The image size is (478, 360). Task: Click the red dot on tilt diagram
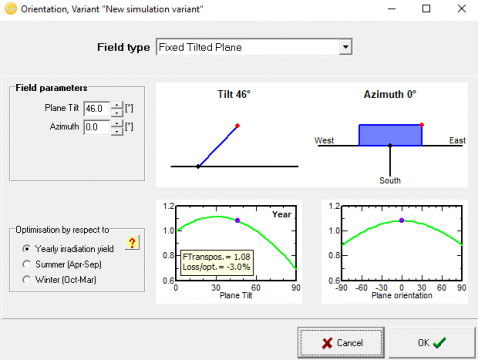tap(237, 126)
